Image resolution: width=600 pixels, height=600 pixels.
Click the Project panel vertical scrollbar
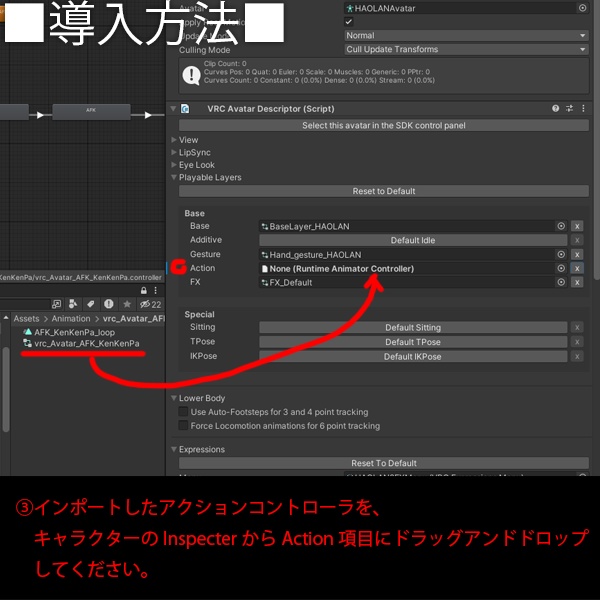tap(5, 390)
